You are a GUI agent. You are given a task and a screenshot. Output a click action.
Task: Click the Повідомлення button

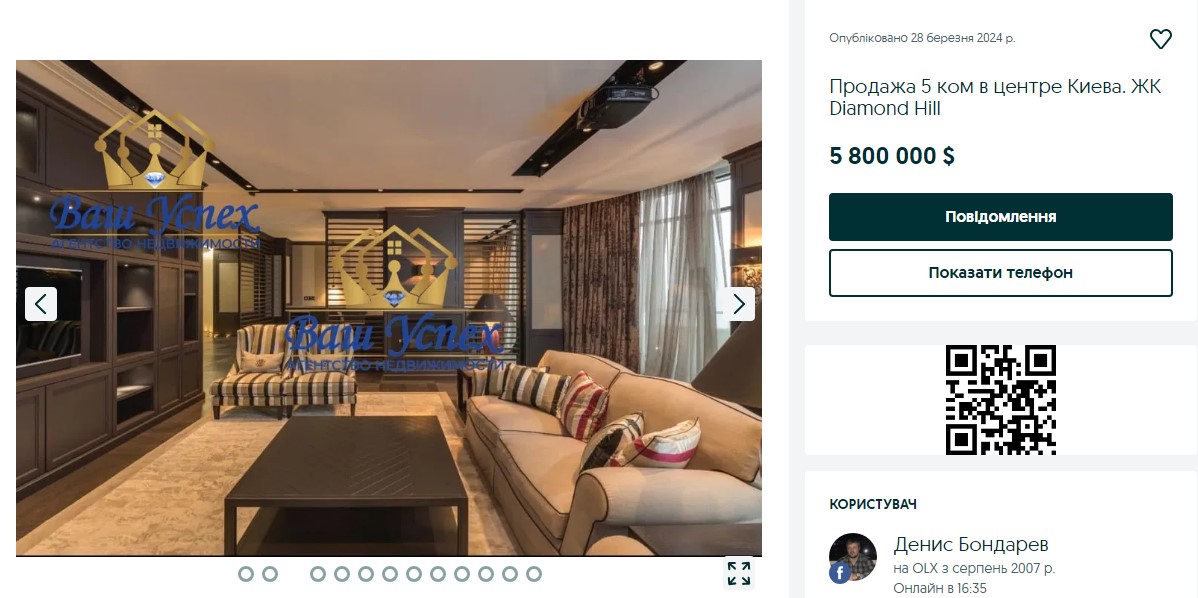(x=1001, y=217)
